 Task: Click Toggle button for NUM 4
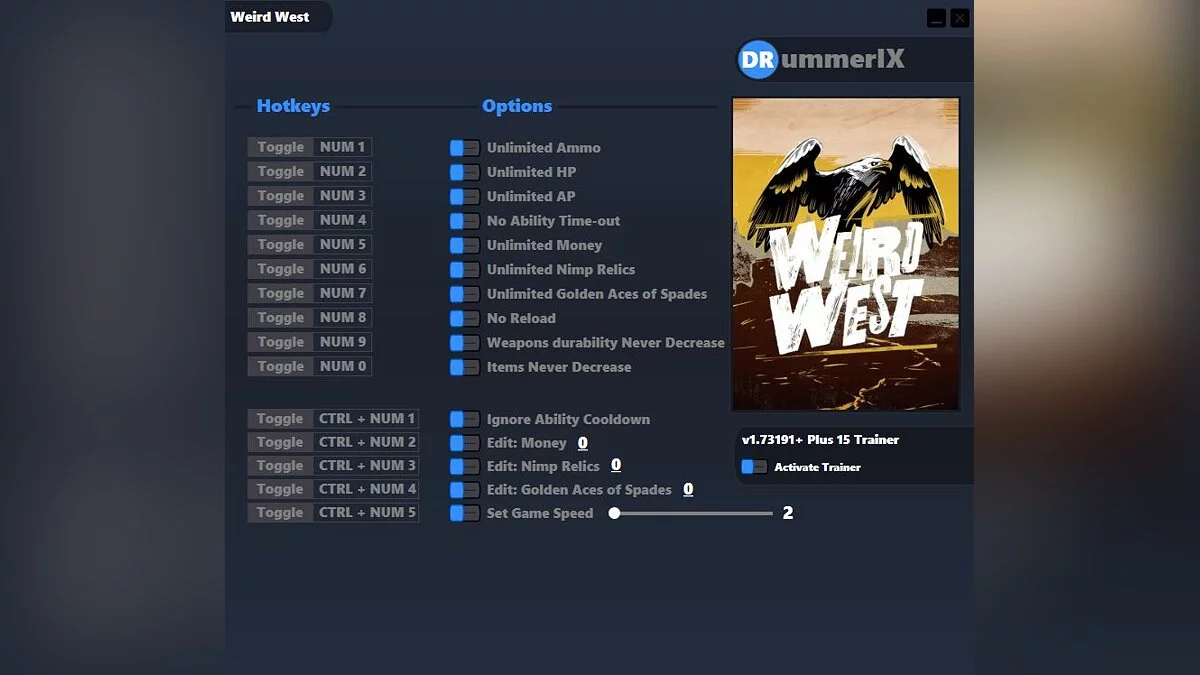click(280, 220)
